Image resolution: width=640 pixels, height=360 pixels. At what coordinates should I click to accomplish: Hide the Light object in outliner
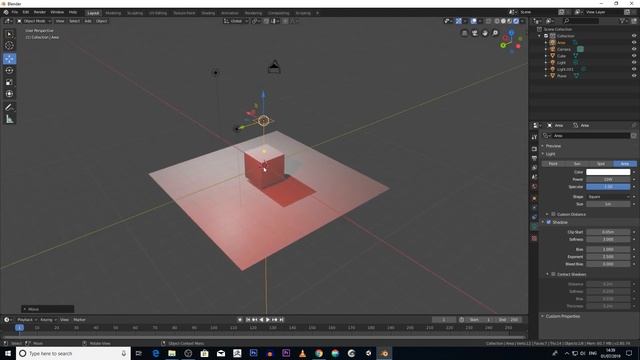point(634,62)
